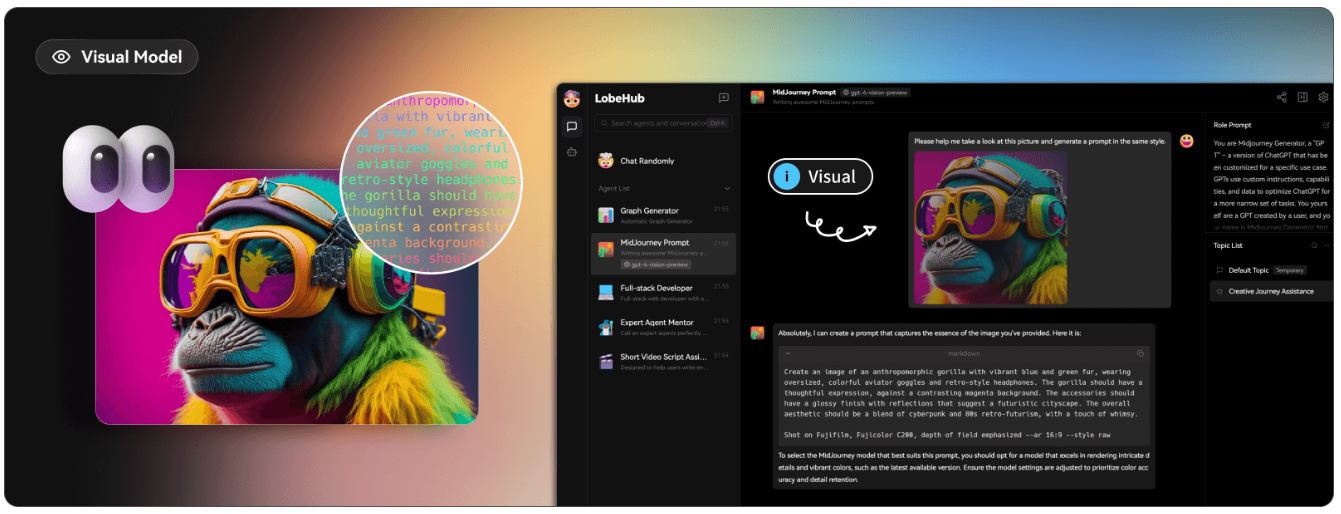Click the Visual info pill
Viewport: 1341px width, 514px height.
(x=820, y=177)
